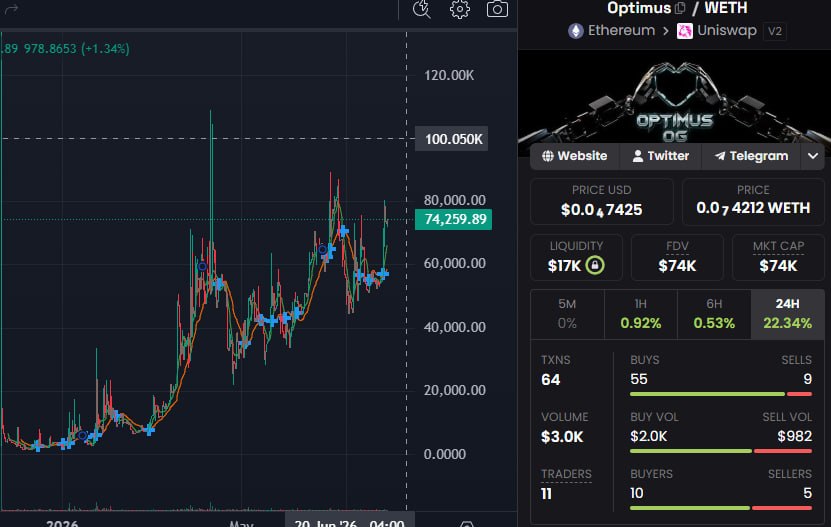The image size is (831, 527).
Task: Click the SELLERS count 5
Action: [807, 493]
